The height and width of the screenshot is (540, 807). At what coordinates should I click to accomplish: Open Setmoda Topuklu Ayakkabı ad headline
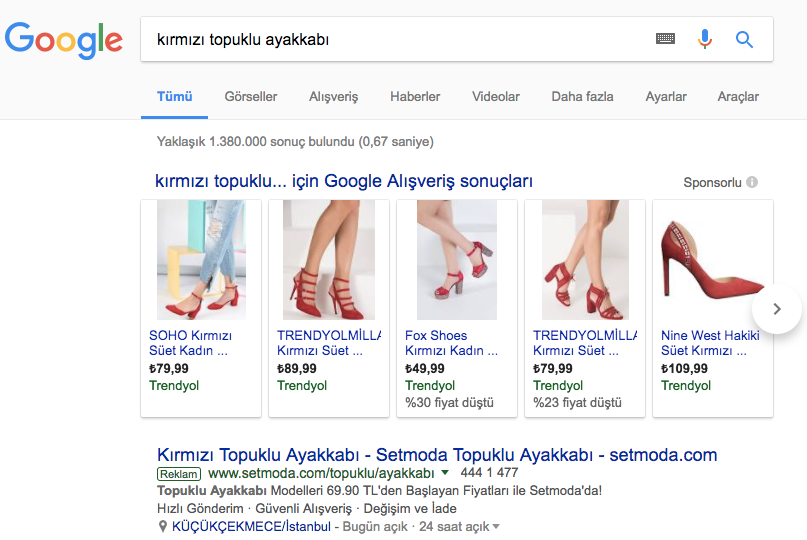[x=437, y=455]
